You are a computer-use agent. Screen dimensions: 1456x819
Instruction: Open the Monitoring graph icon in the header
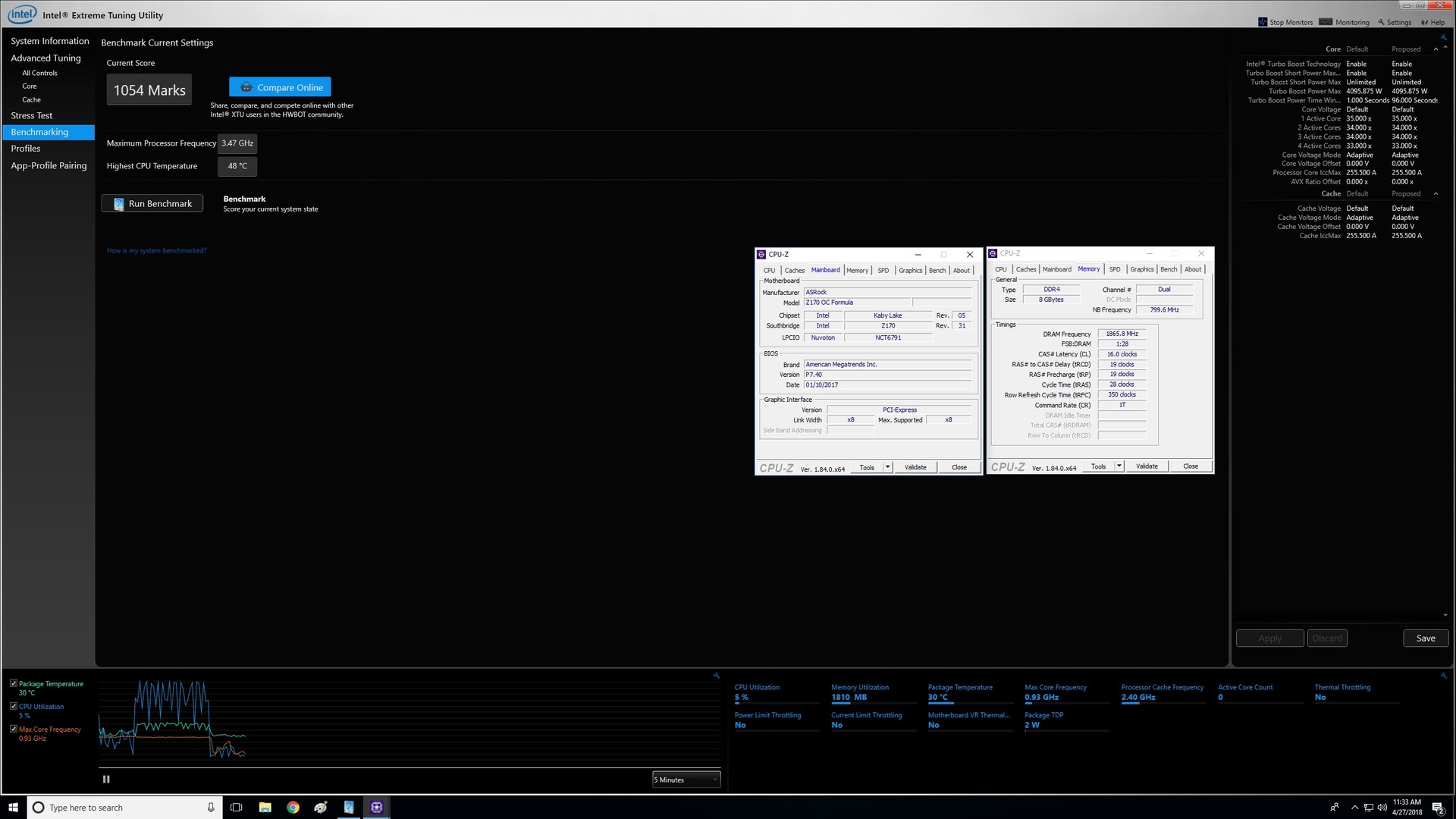1326,22
